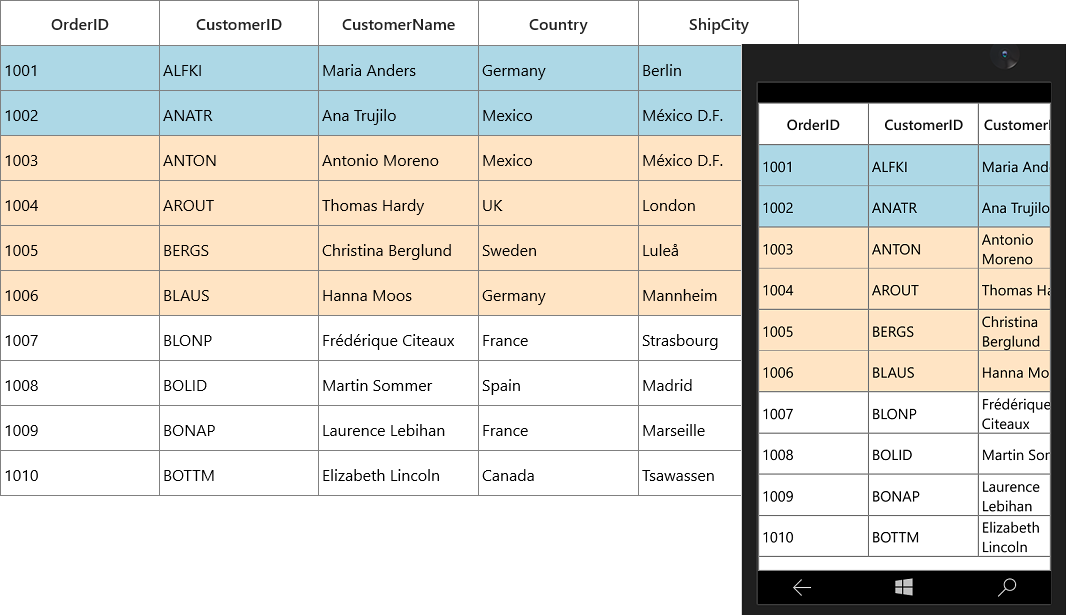Screen dimensions: 1067x615
Task: Tap Elizabeth Lincoln cell on phone grid
Action: click(x=1015, y=537)
